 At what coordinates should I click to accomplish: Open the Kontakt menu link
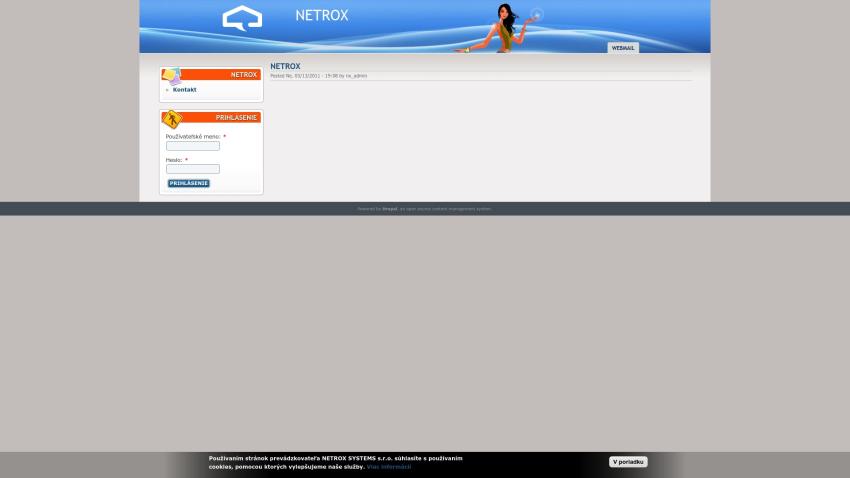coord(184,89)
